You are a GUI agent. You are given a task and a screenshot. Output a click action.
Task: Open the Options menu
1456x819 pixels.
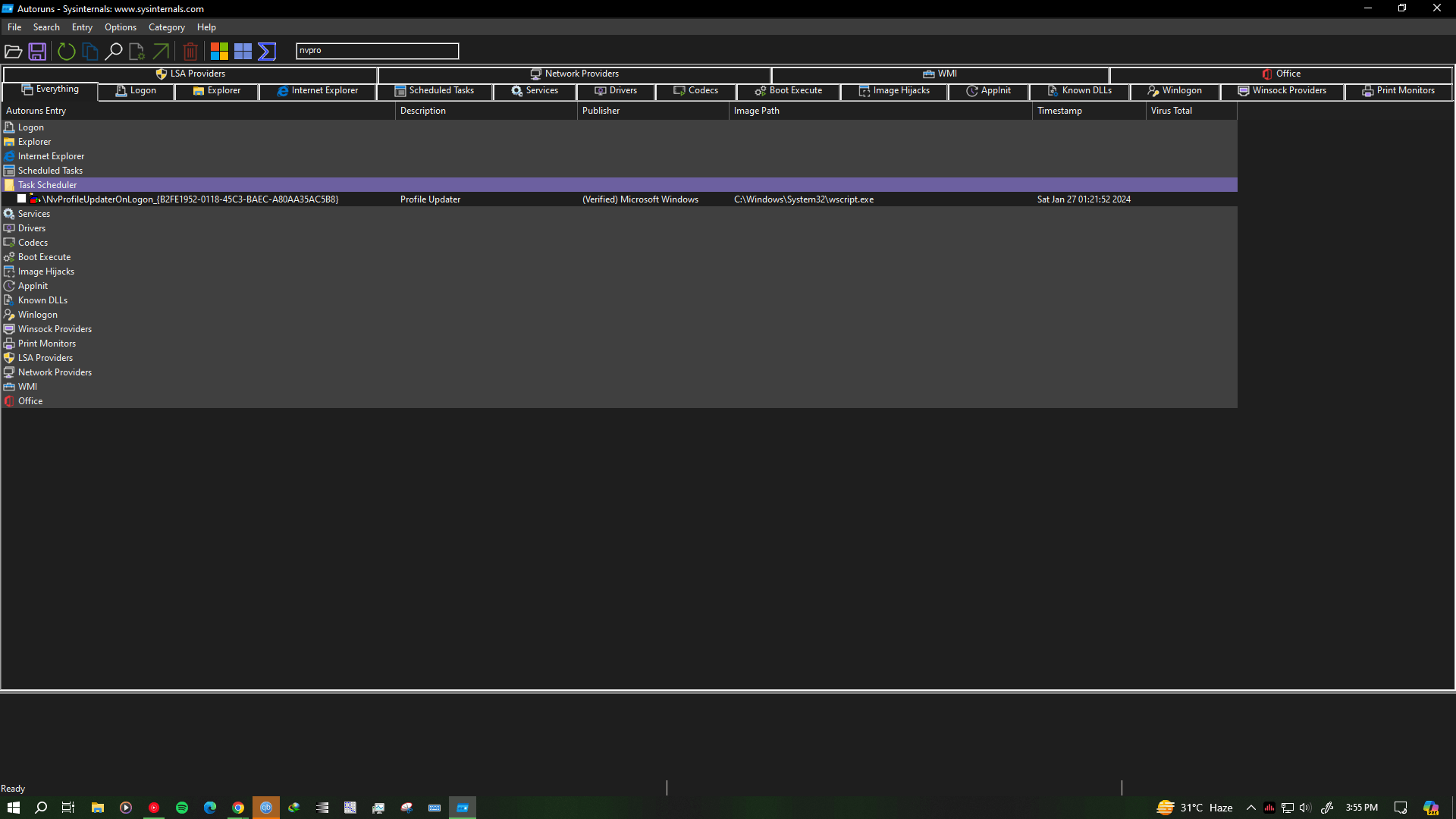point(120,27)
